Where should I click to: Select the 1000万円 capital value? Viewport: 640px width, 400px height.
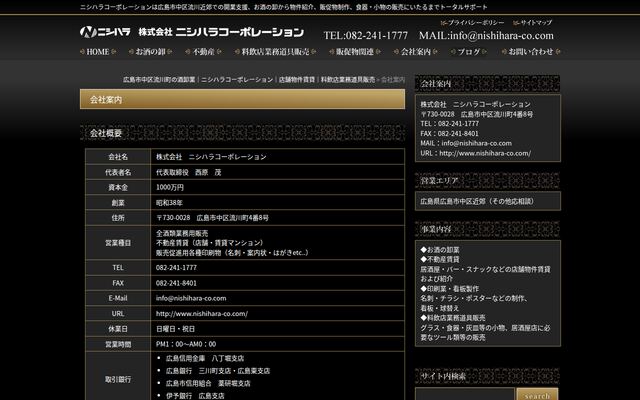click(170, 187)
